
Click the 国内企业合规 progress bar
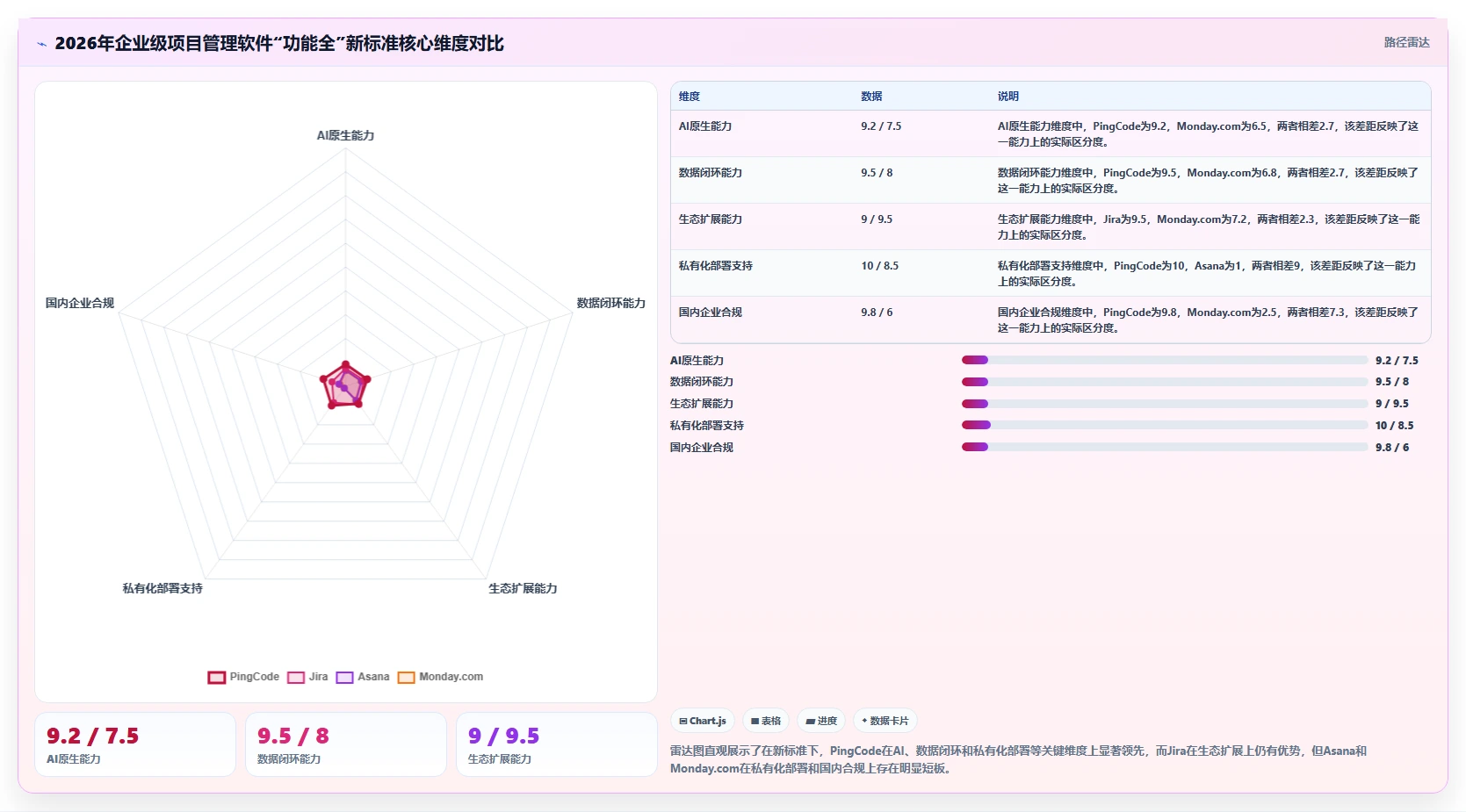[x=1165, y=447]
